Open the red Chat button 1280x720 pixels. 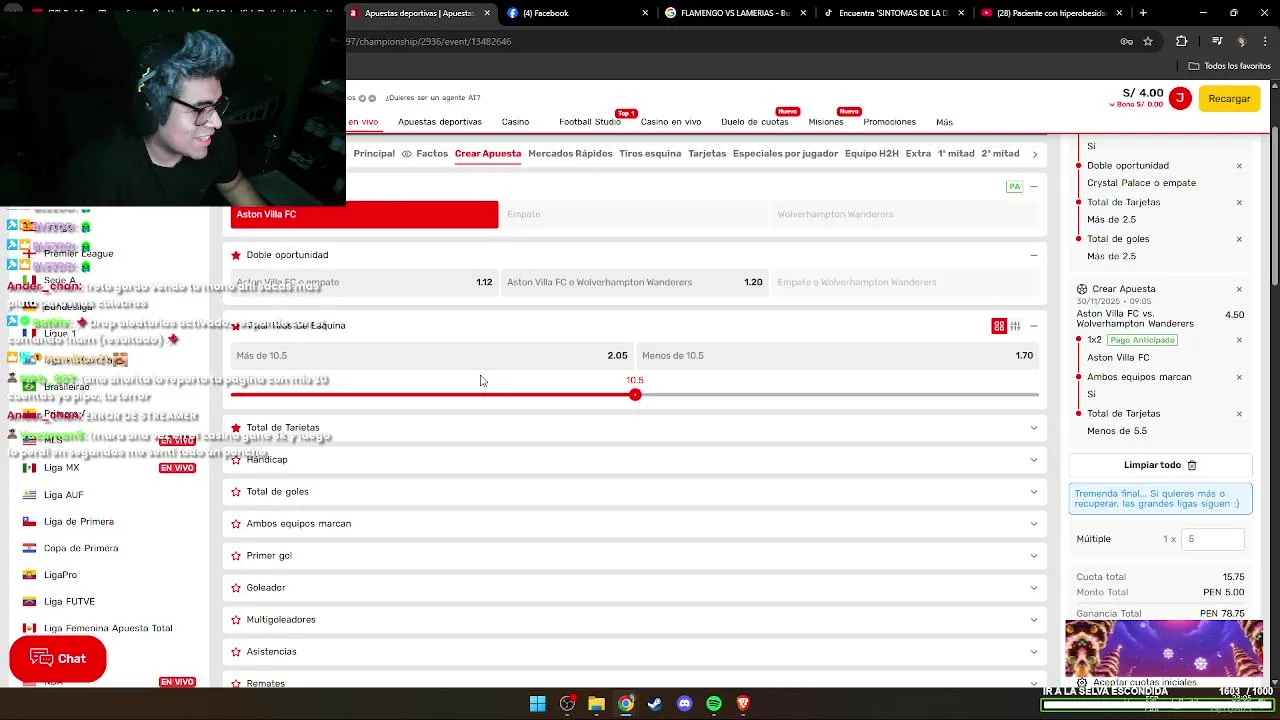(x=58, y=659)
